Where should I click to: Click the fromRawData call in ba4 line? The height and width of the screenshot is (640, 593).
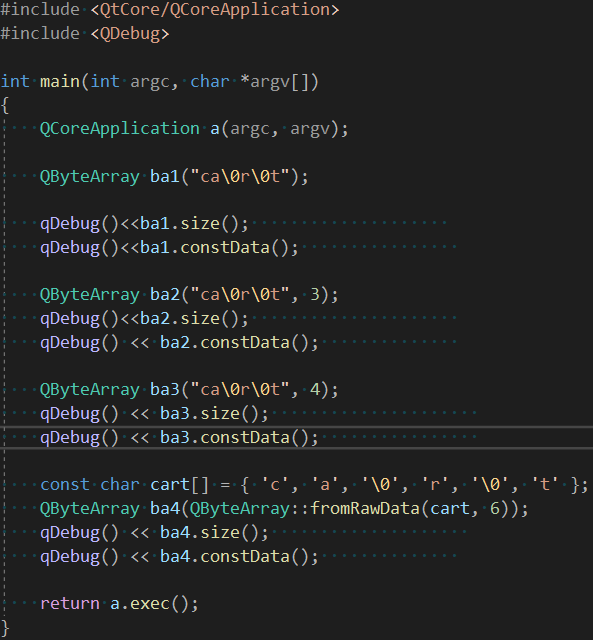pos(354,509)
